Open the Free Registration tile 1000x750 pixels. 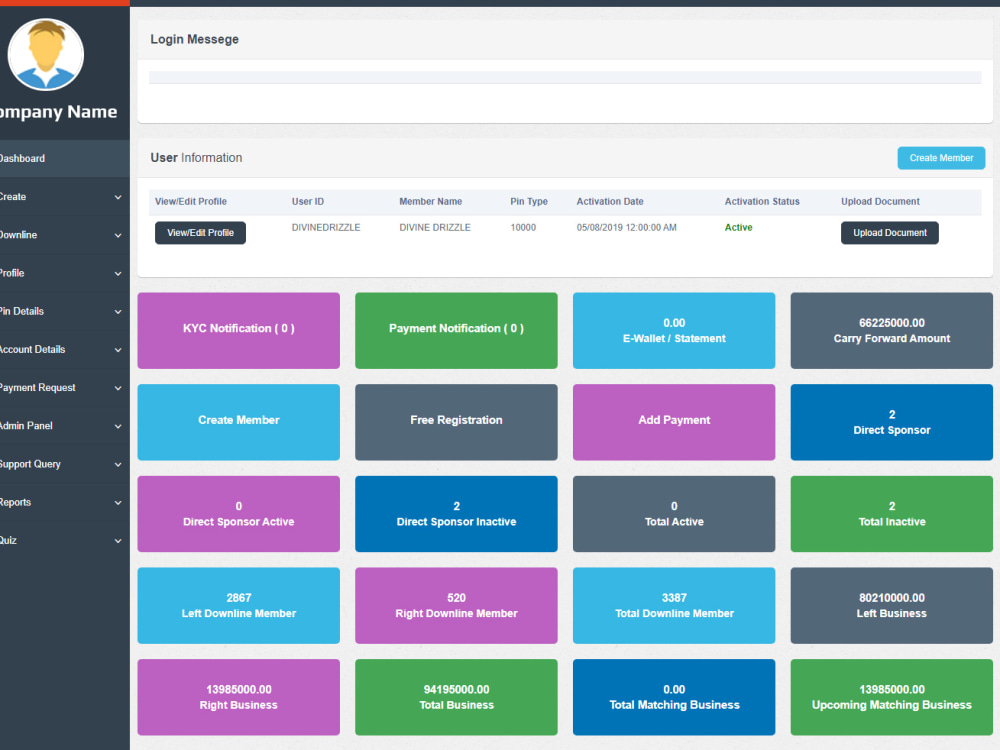[x=456, y=422]
